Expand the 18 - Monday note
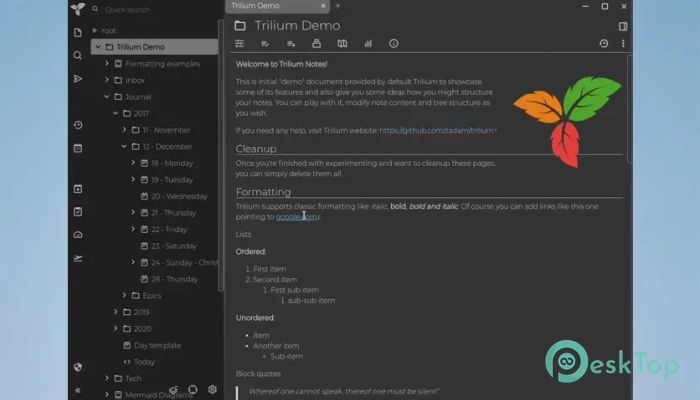 click(x=133, y=163)
